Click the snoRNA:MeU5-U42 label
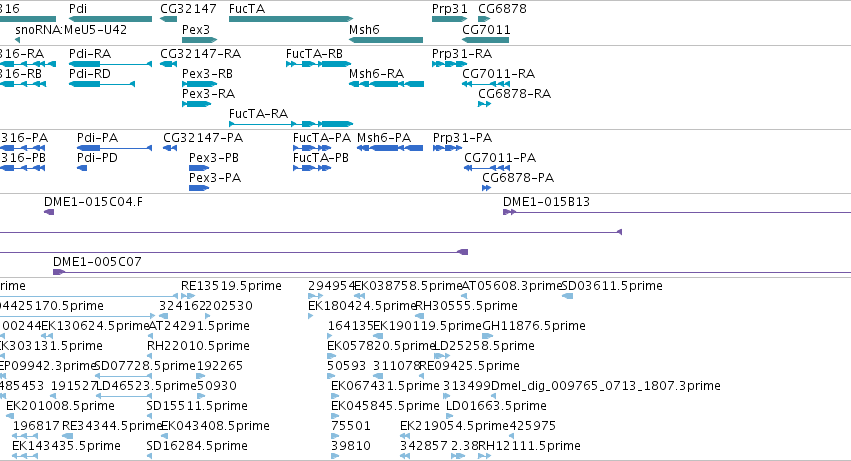 71,29
